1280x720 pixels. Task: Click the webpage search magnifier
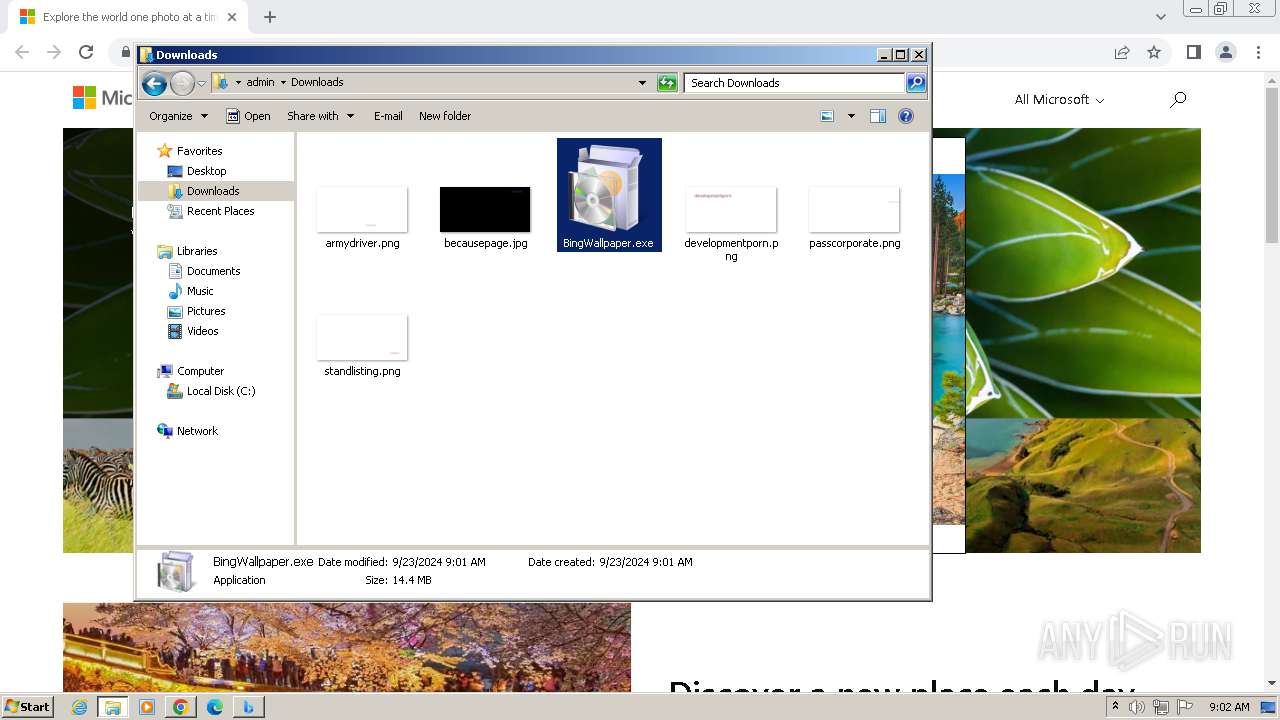pyautogui.click(x=1178, y=99)
